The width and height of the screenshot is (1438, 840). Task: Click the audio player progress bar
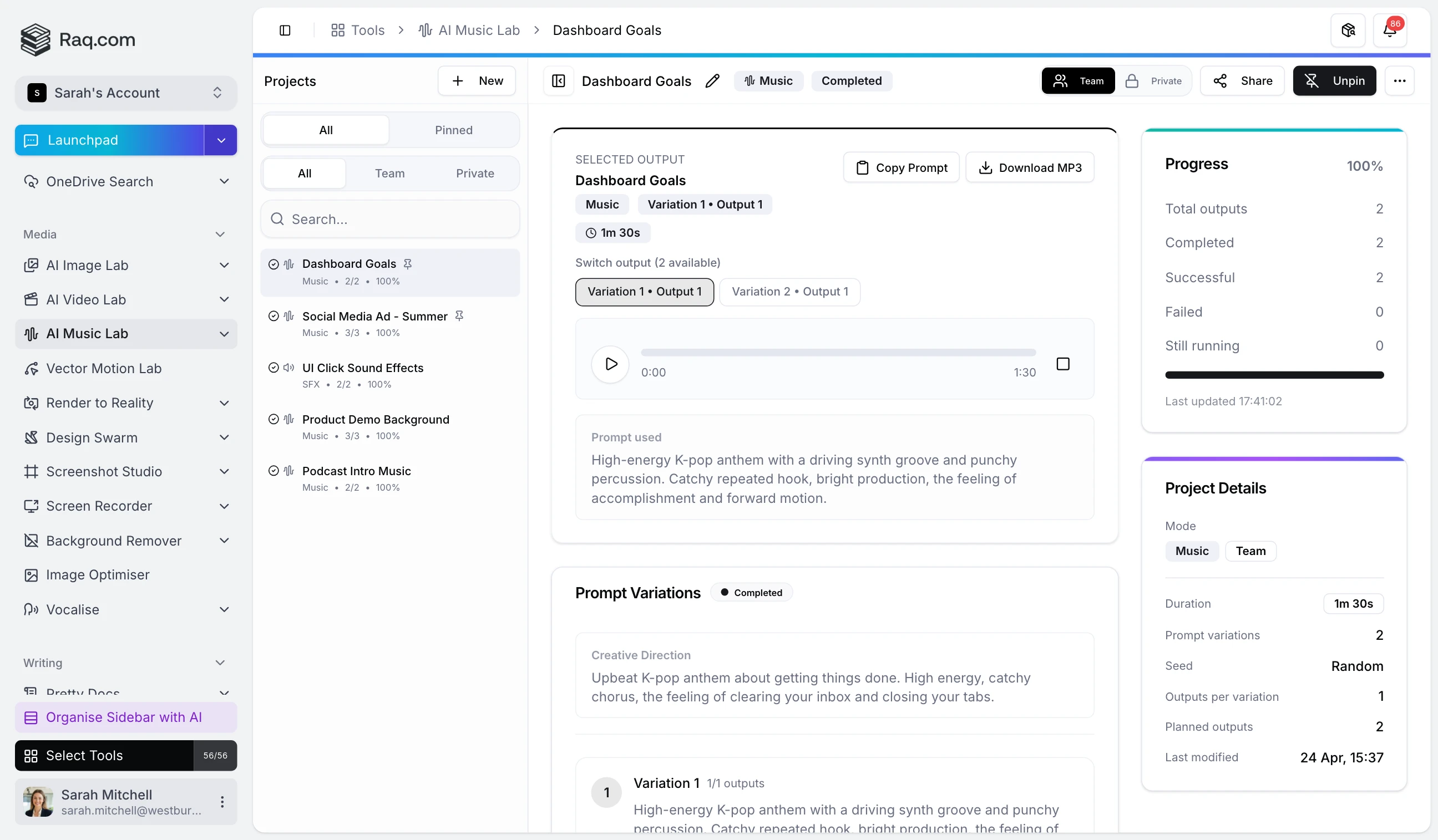click(838, 353)
